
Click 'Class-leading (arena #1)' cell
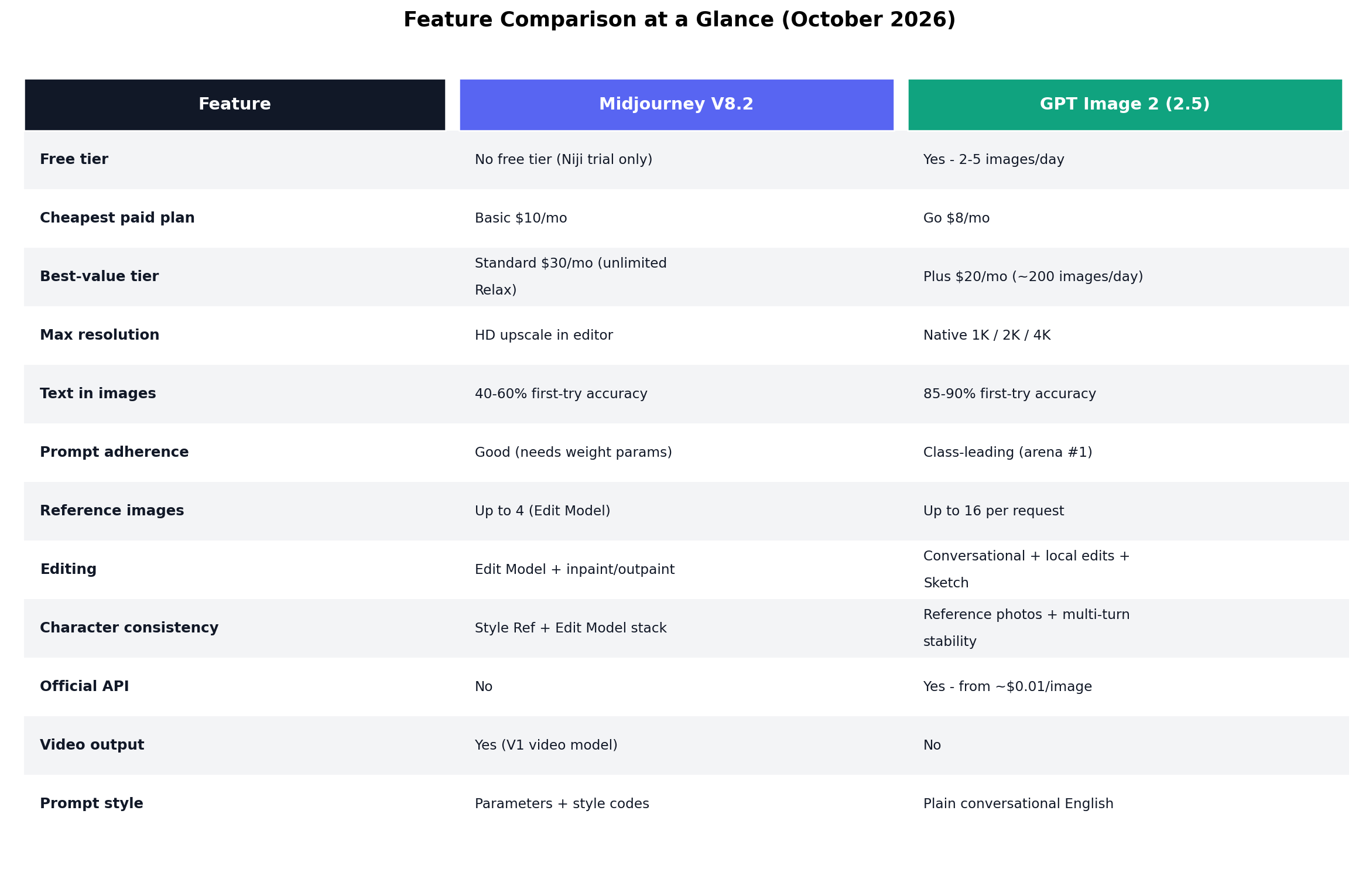pos(1008,453)
